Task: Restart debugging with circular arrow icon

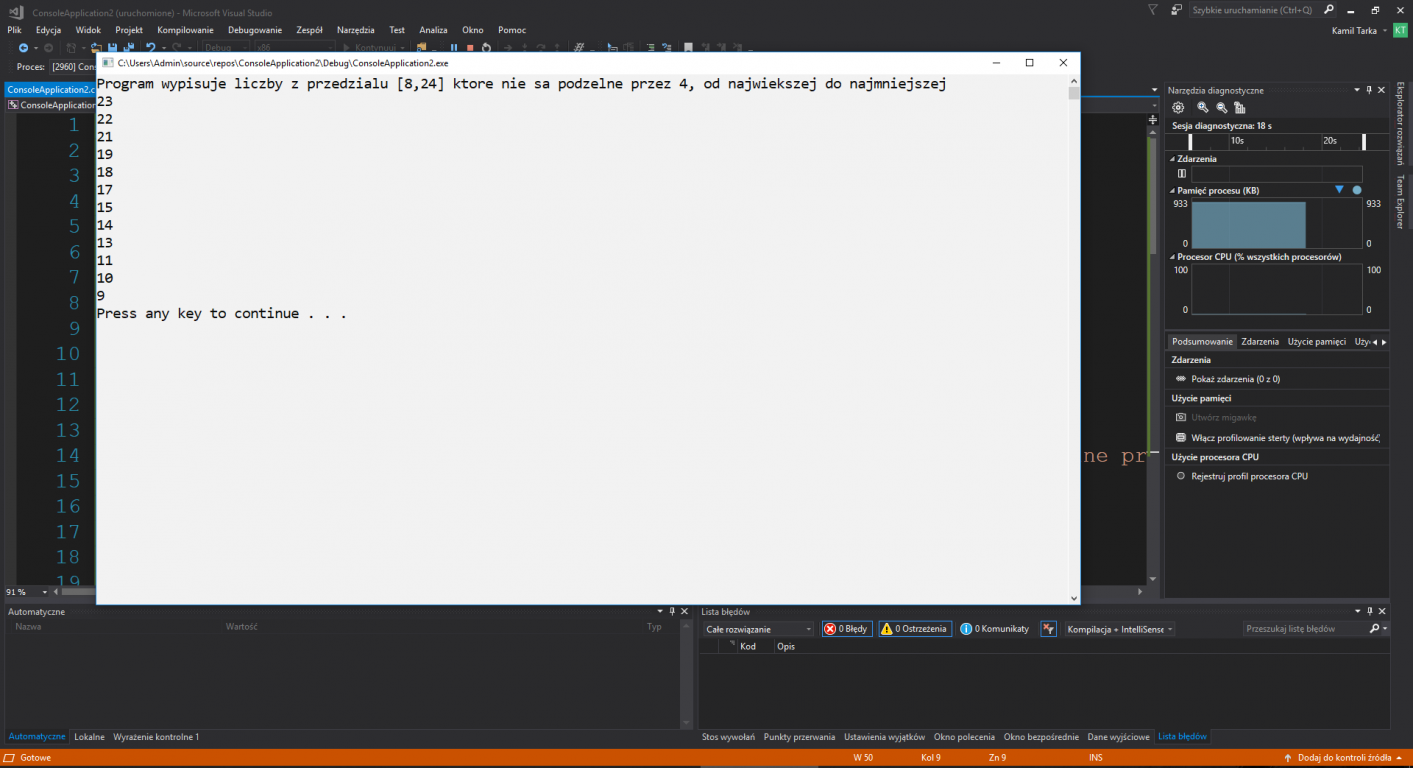Action: (487, 47)
